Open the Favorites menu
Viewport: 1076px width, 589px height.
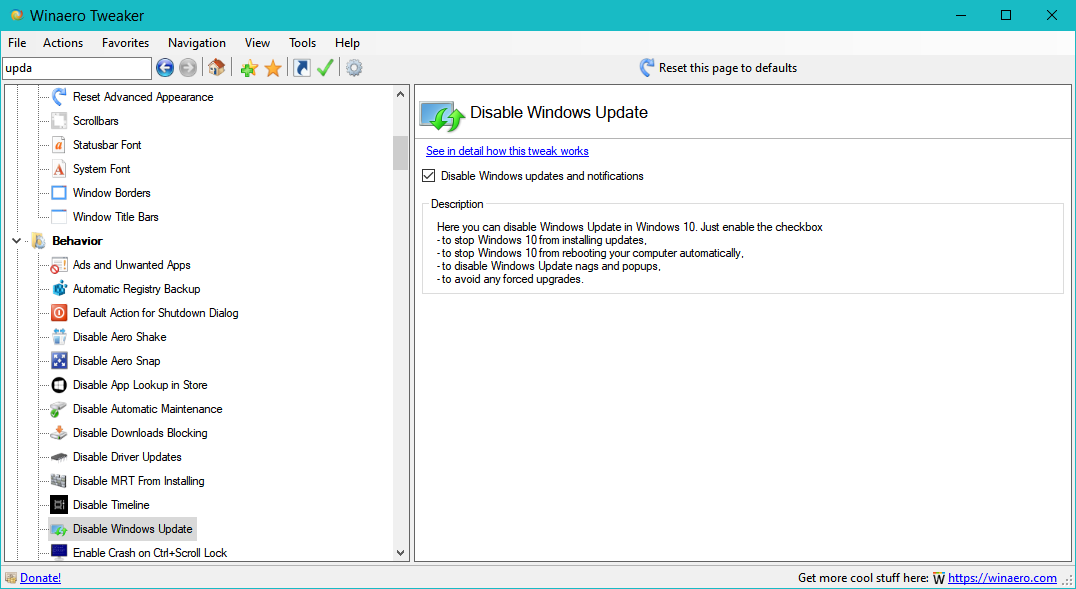pyautogui.click(x=126, y=43)
